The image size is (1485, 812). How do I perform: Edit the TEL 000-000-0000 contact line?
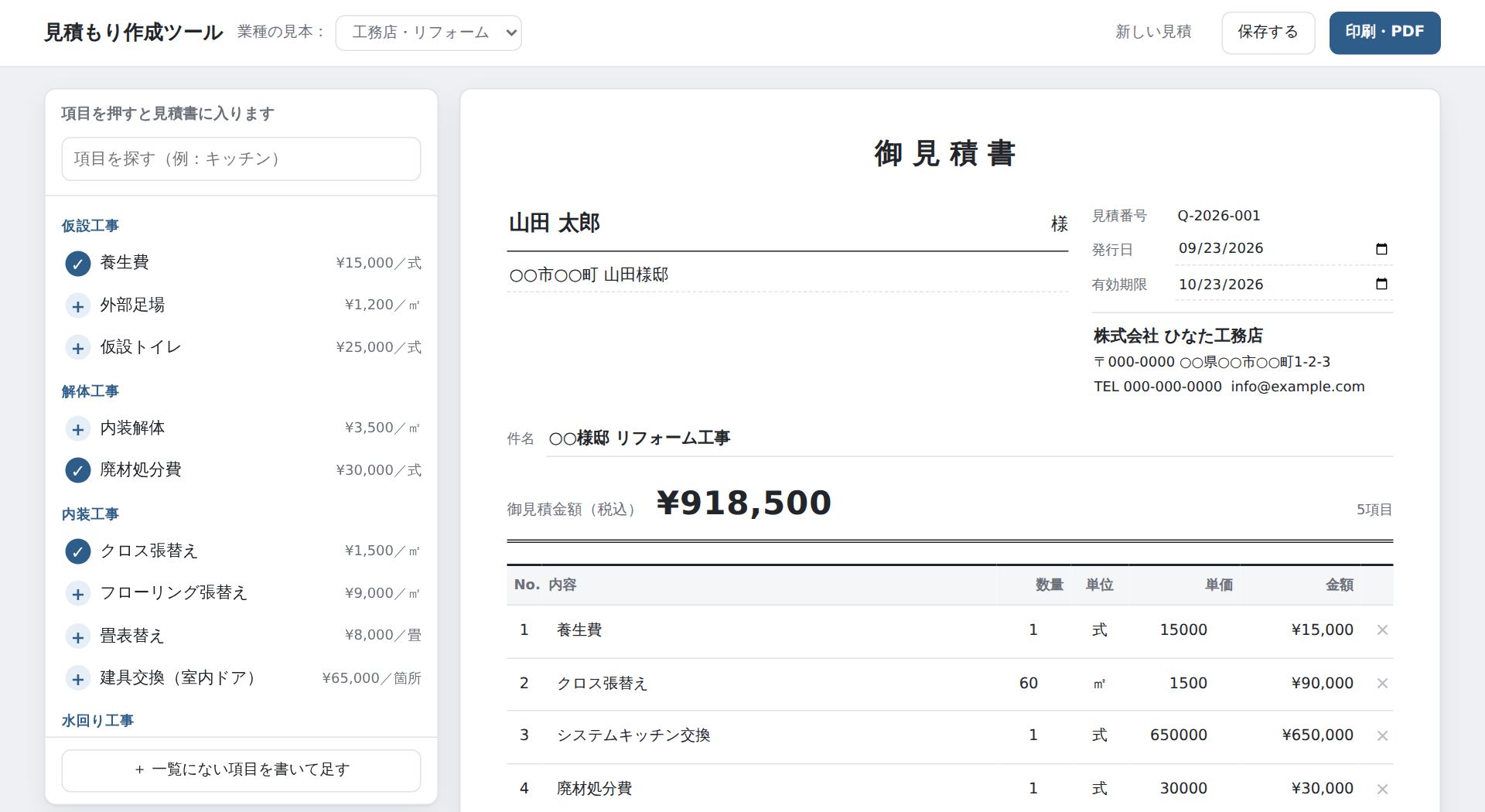(x=1242, y=387)
